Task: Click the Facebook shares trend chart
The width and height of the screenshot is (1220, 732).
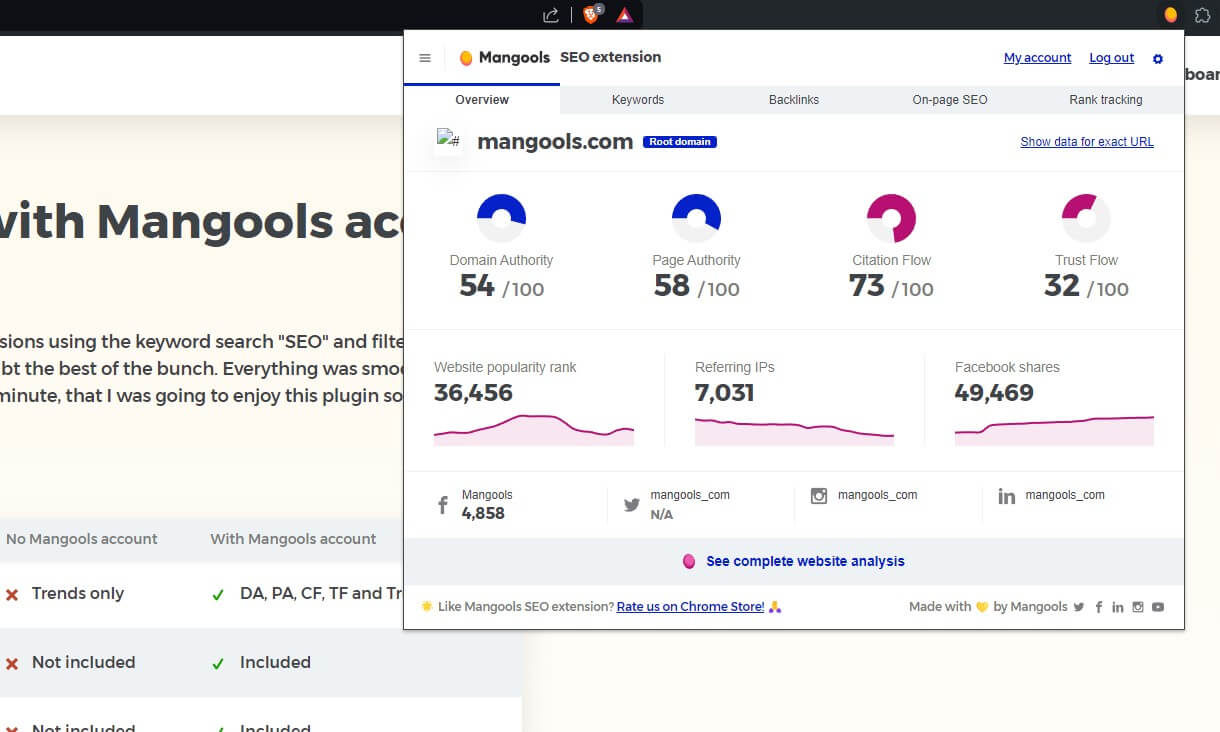Action: pos(1054,431)
